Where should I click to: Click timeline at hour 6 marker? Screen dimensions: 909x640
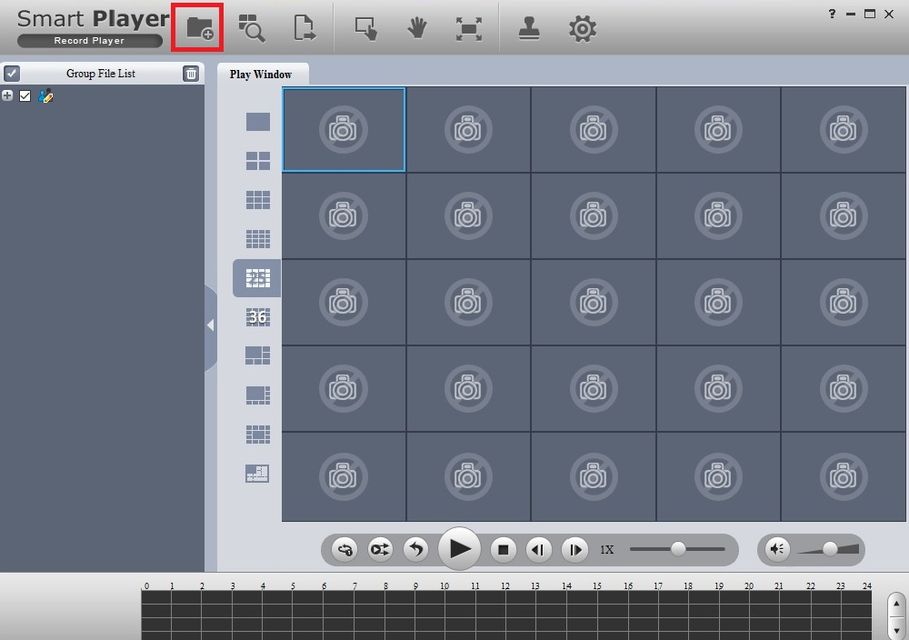tap(323, 586)
